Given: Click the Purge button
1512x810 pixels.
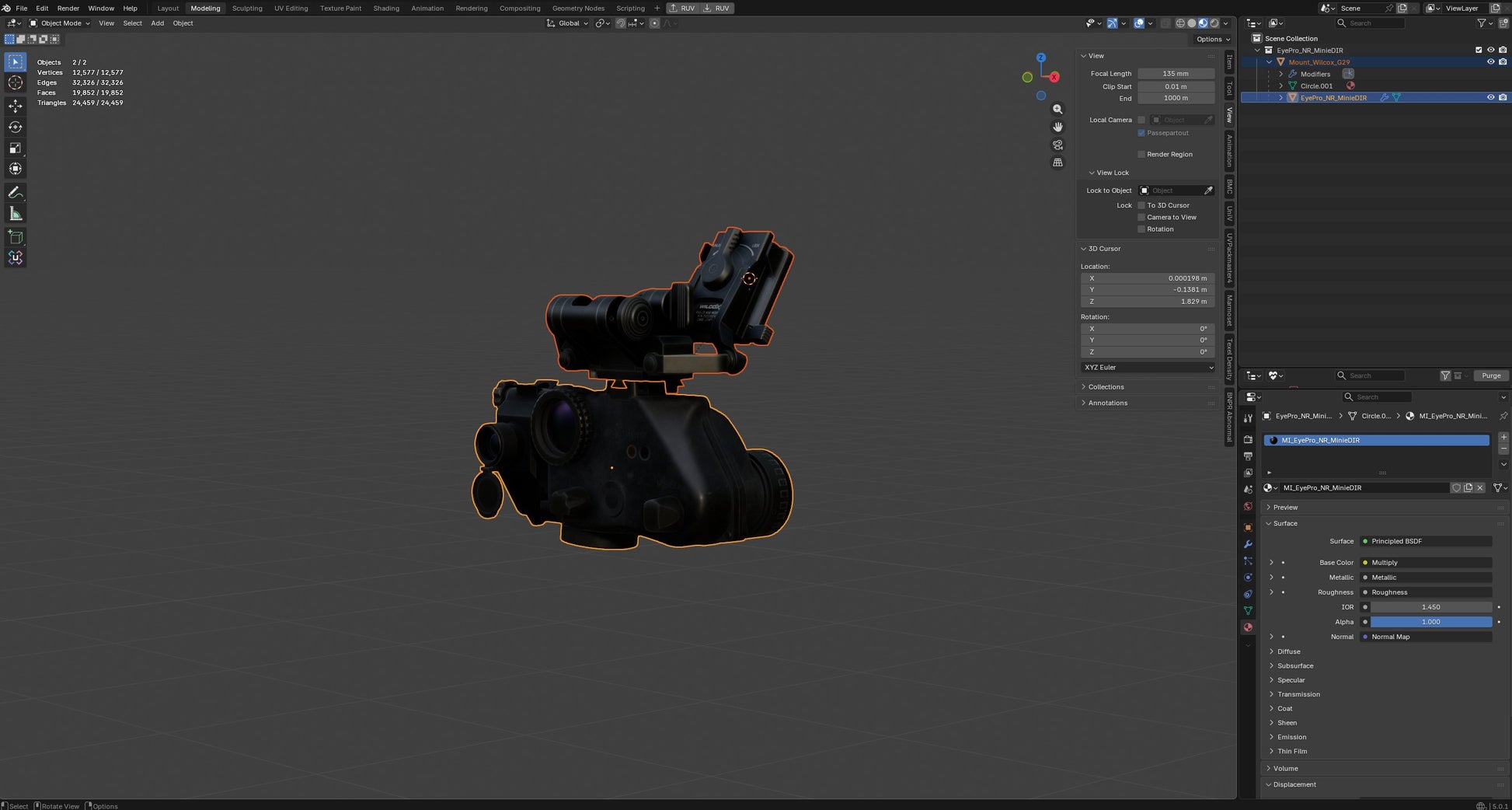Looking at the screenshot, I should [x=1491, y=376].
